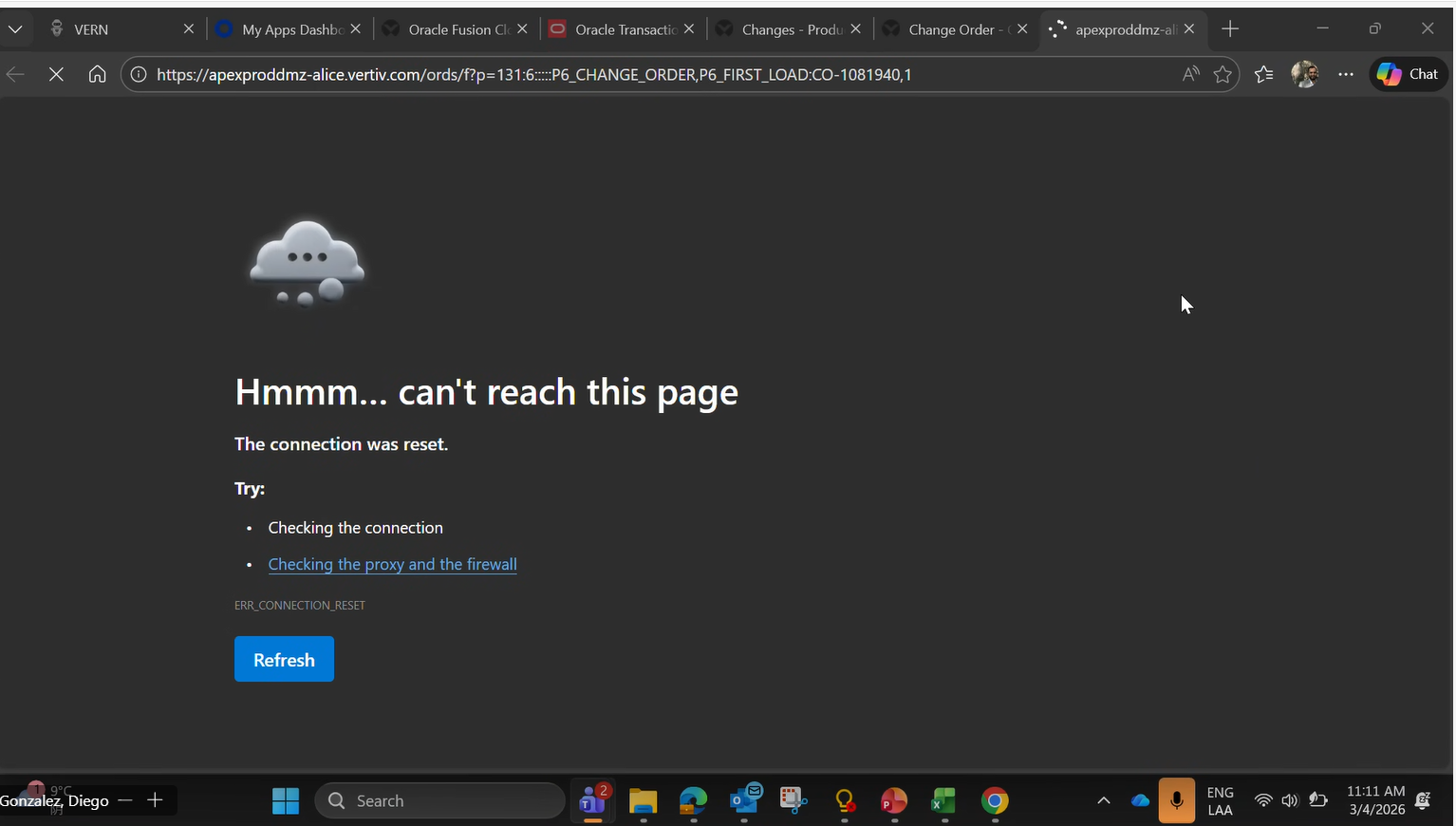View site information icon in address bar
The width and height of the screenshot is (1456, 826).
pos(139,74)
